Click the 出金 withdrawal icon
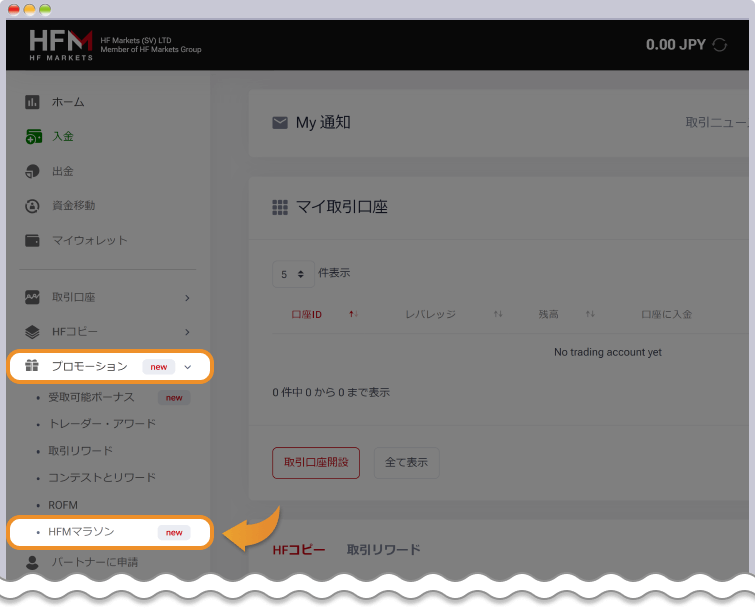 tap(32, 171)
